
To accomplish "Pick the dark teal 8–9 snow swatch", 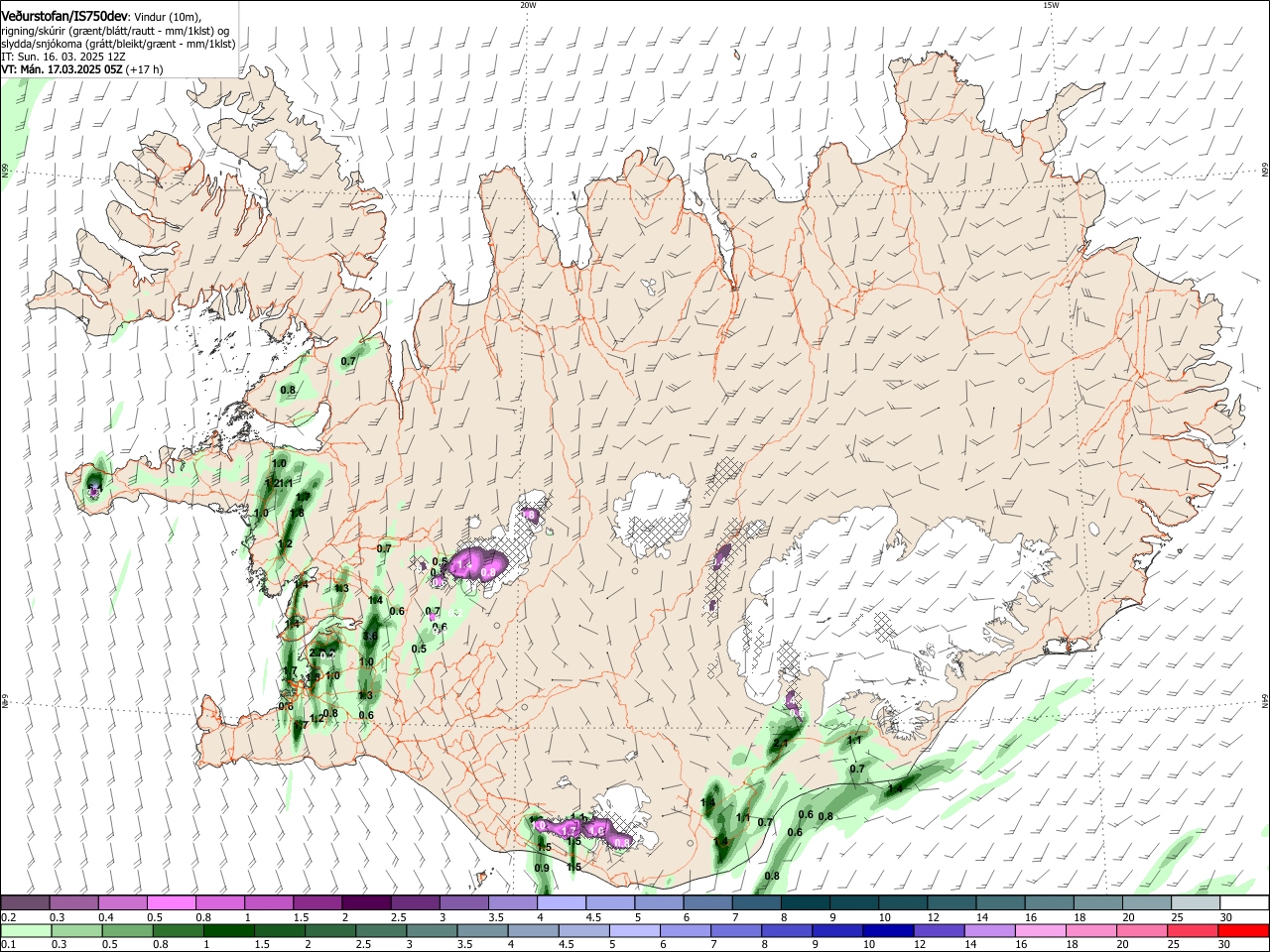I will tap(806, 903).
